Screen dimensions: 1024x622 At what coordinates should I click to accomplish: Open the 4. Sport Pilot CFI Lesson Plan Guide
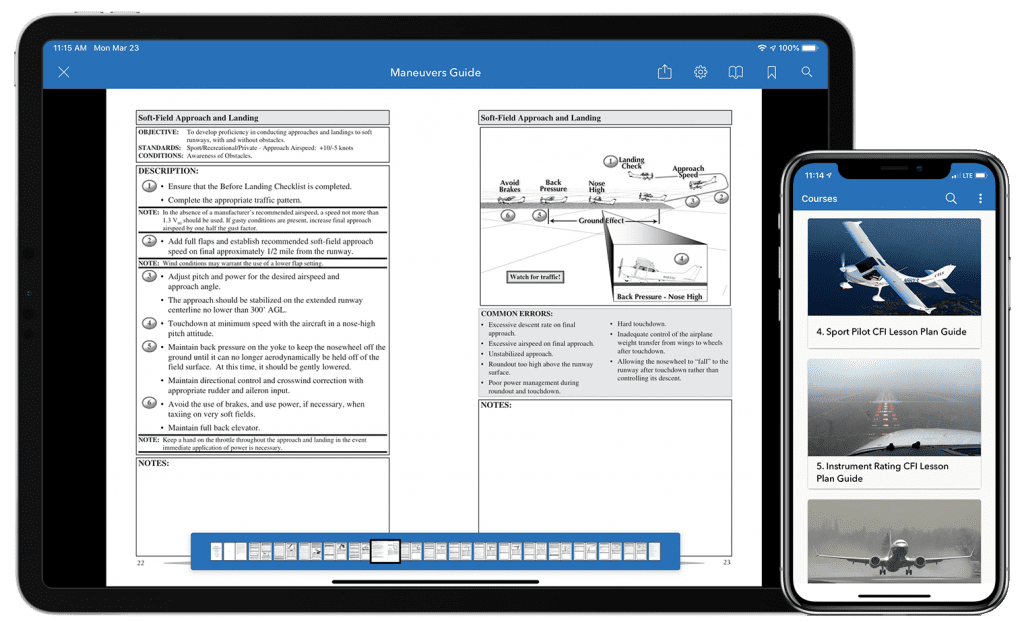click(x=893, y=330)
